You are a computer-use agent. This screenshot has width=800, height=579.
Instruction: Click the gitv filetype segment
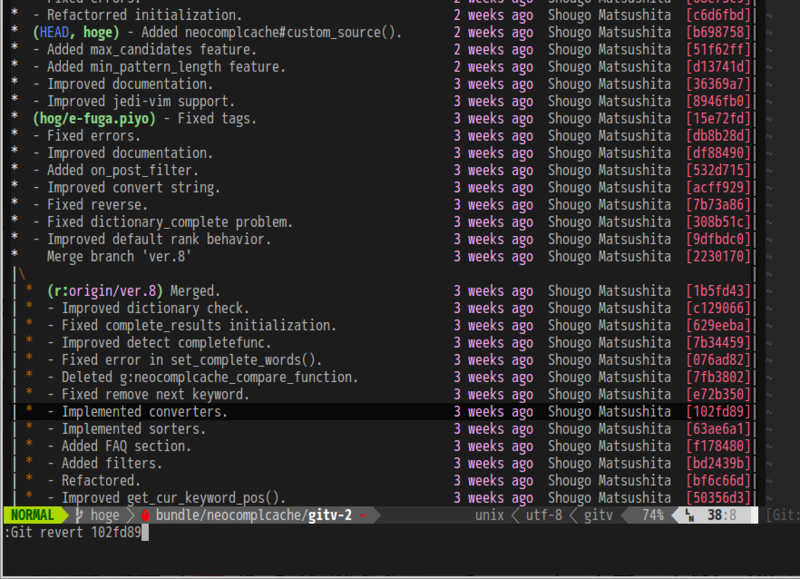[x=598, y=515]
